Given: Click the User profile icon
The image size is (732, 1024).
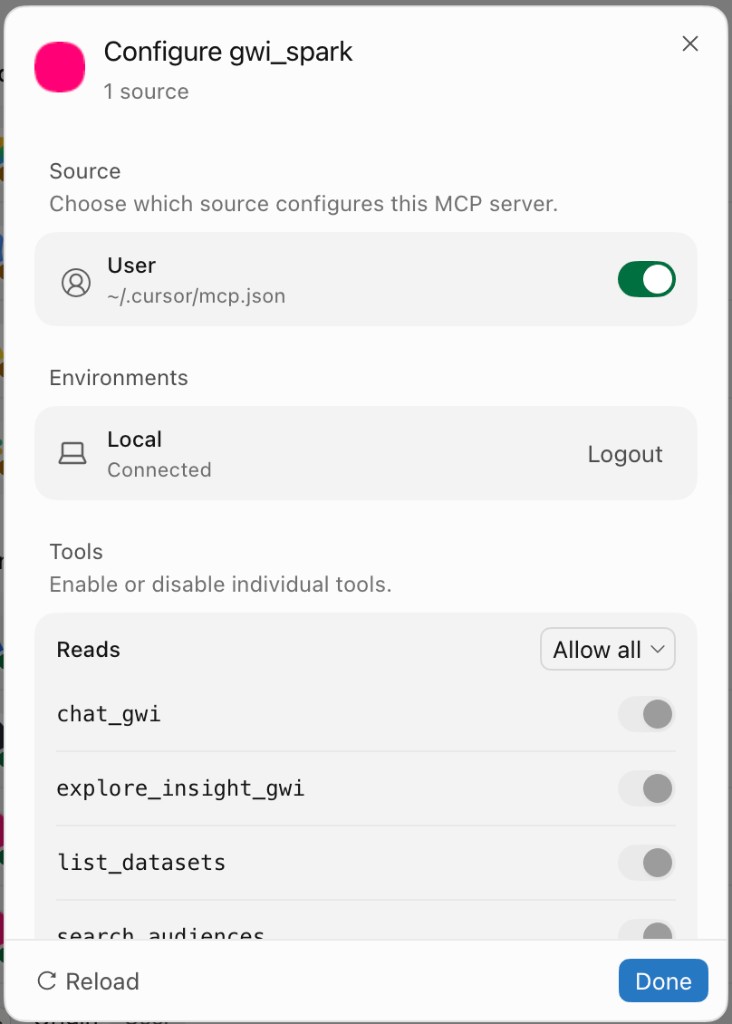Looking at the screenshot, I should [x=76, y=283].
